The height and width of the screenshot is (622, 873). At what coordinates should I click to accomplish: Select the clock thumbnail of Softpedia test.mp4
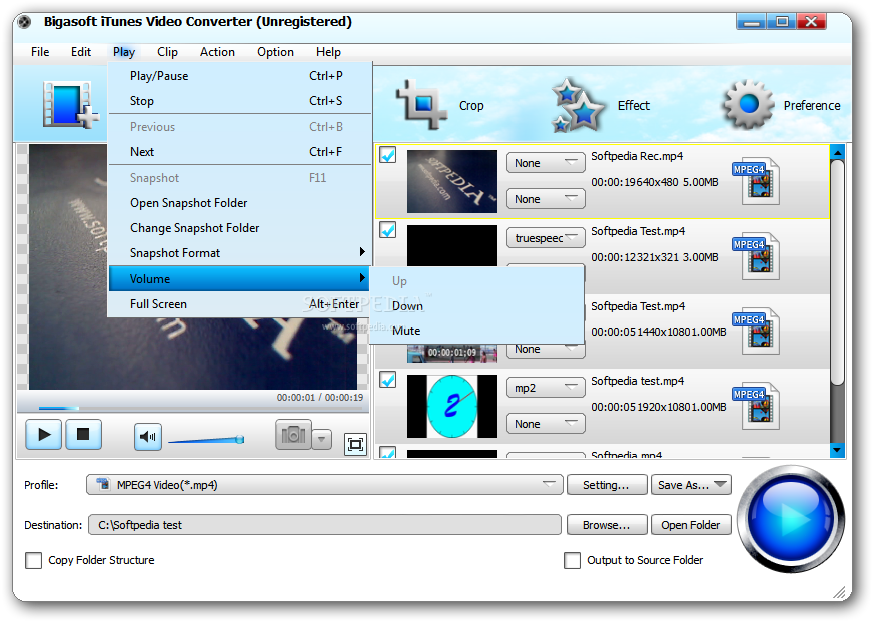click(452, 406)
